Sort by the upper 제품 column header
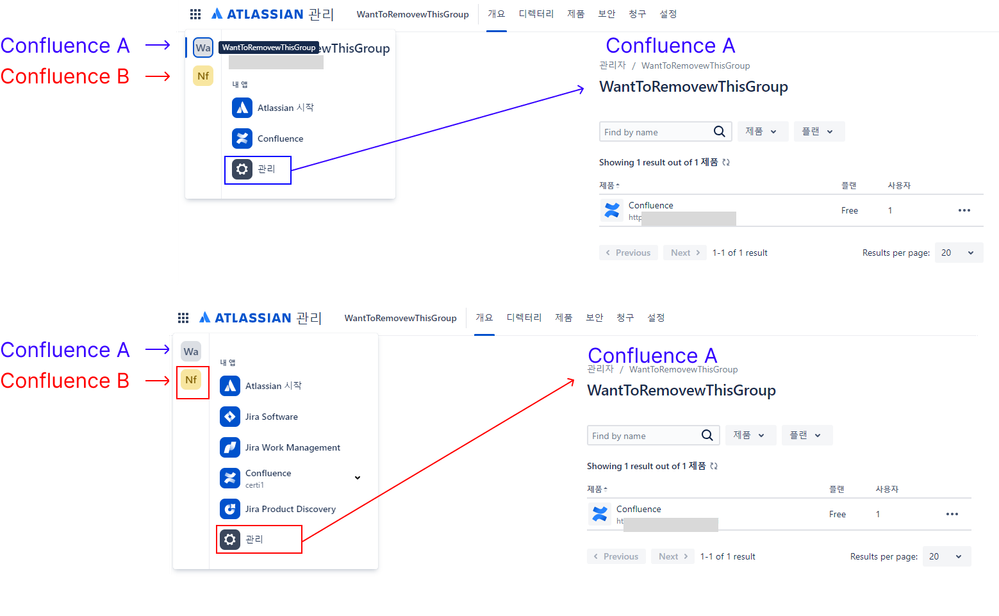The image size is (999, 616). (x=609, y=185)
